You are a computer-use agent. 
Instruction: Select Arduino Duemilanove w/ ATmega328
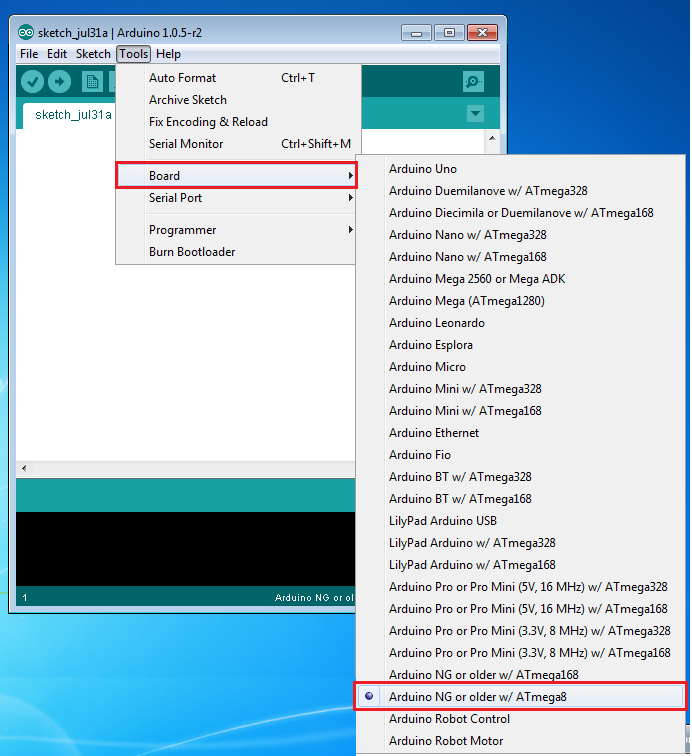click(x=520, y=191)
